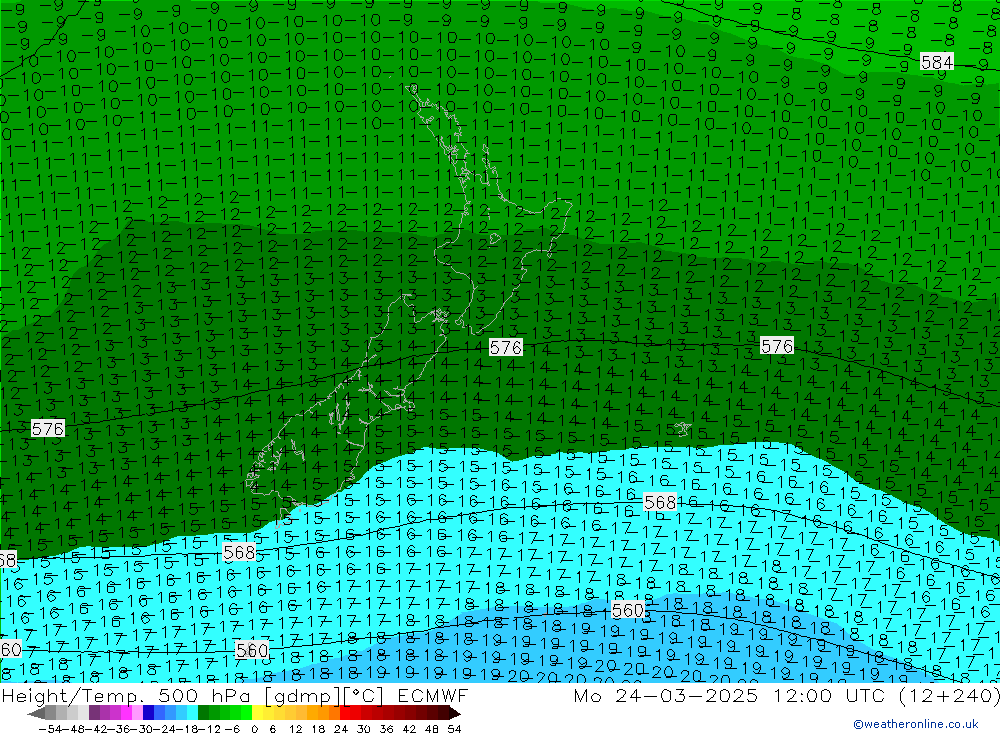
Task: Pick the bright red swatch in the legend
Action: (345, 713)
